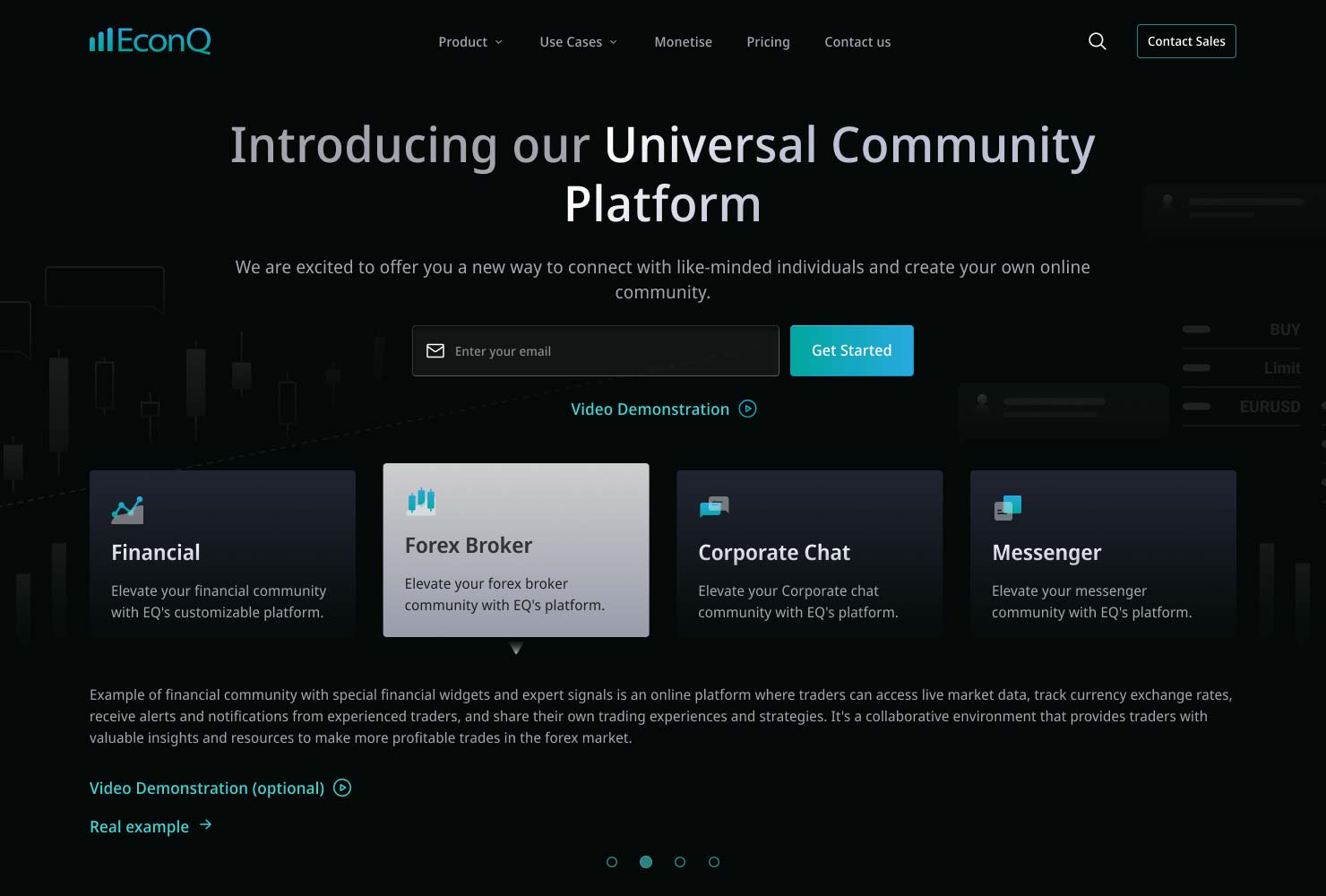Open the Monetise menu item
Screen dimensions: 1326x896
pos(684,42)
